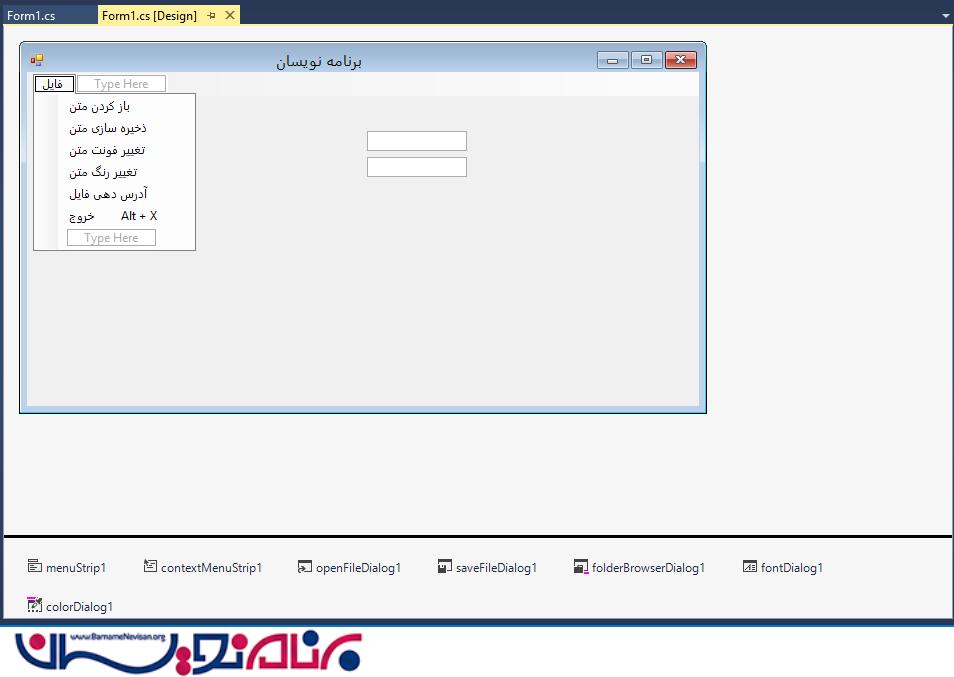
Task: Click the saveFileDialog1 component icon
Action: (x=445, y=566)
